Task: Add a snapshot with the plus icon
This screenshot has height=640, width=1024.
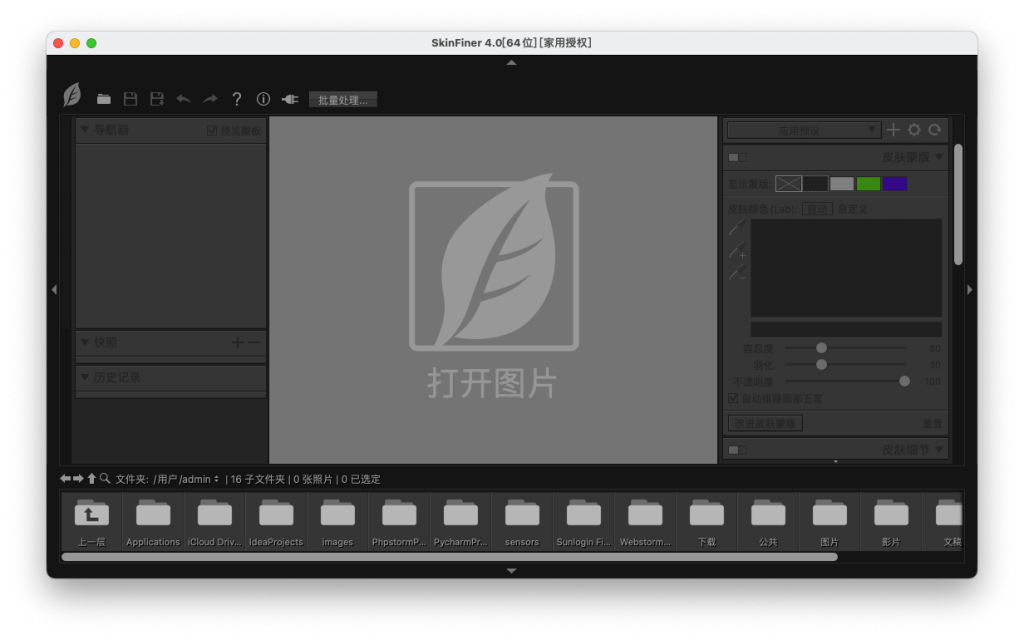Action: pos(237,342)
